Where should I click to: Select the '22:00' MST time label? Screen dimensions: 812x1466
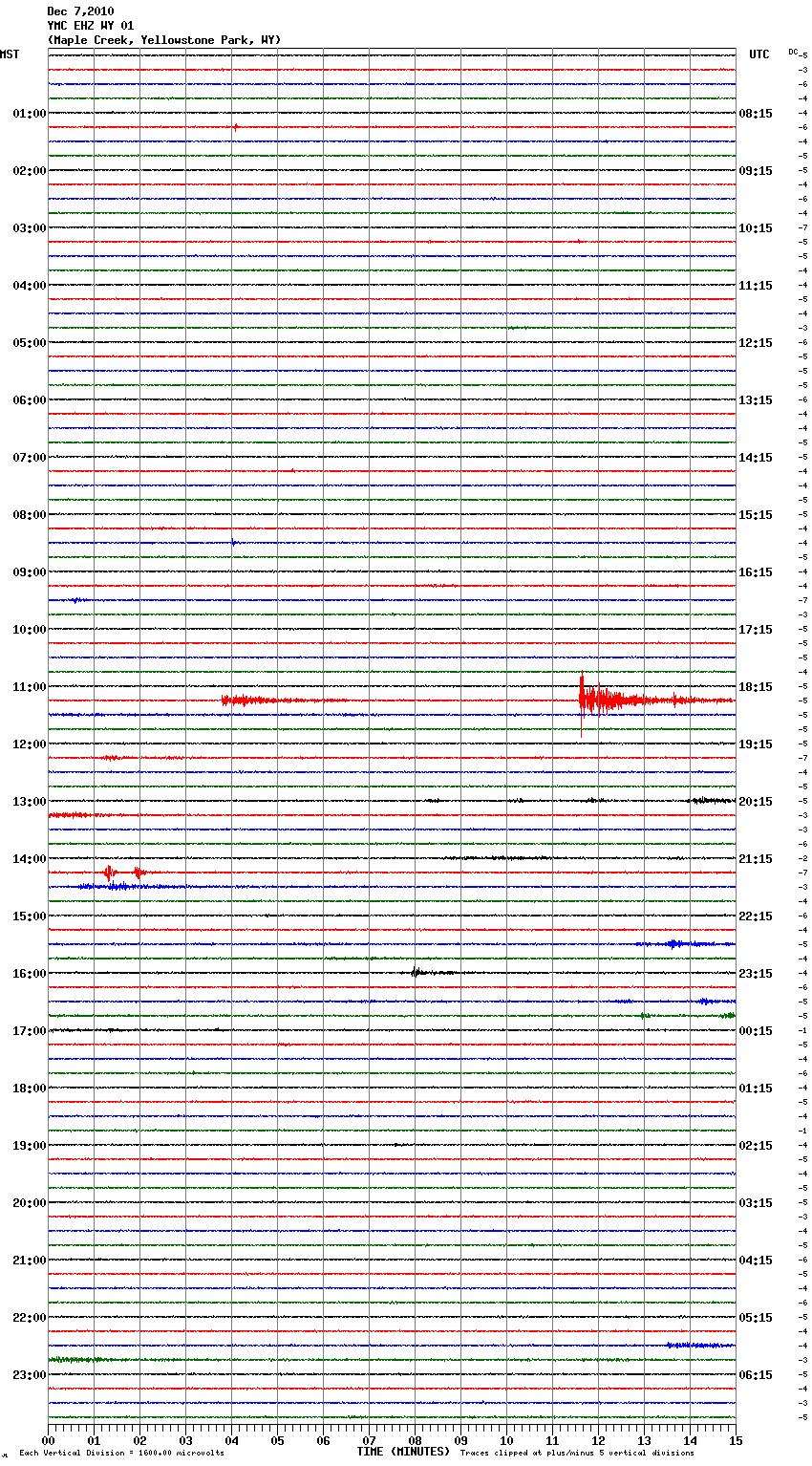(30, 1318)
